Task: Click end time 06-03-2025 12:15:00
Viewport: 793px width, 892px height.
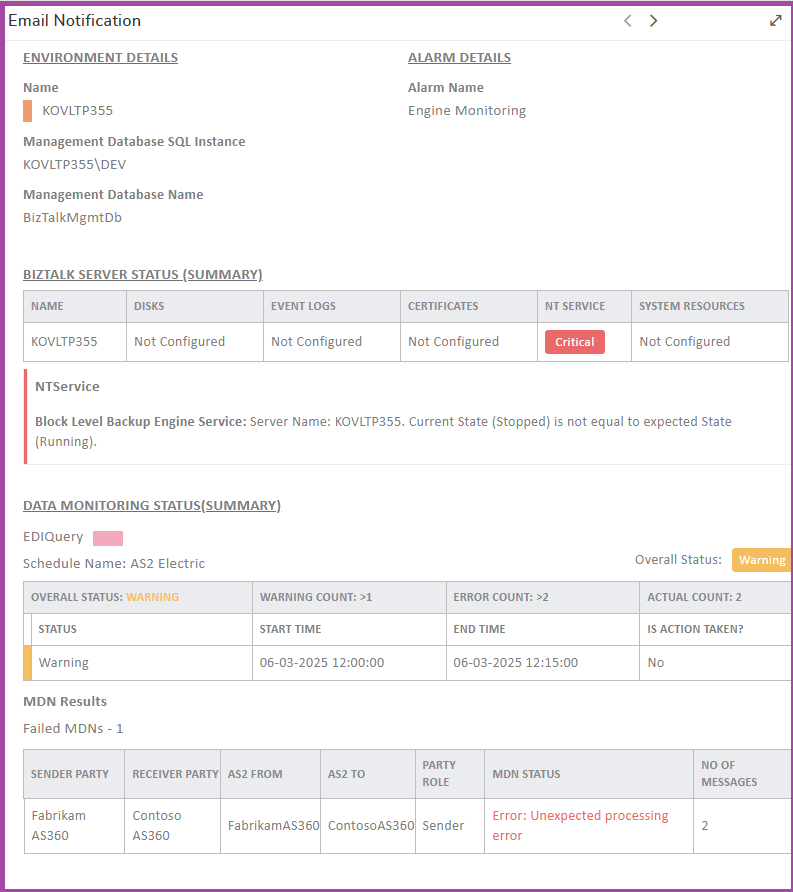Action: point(515,663)
